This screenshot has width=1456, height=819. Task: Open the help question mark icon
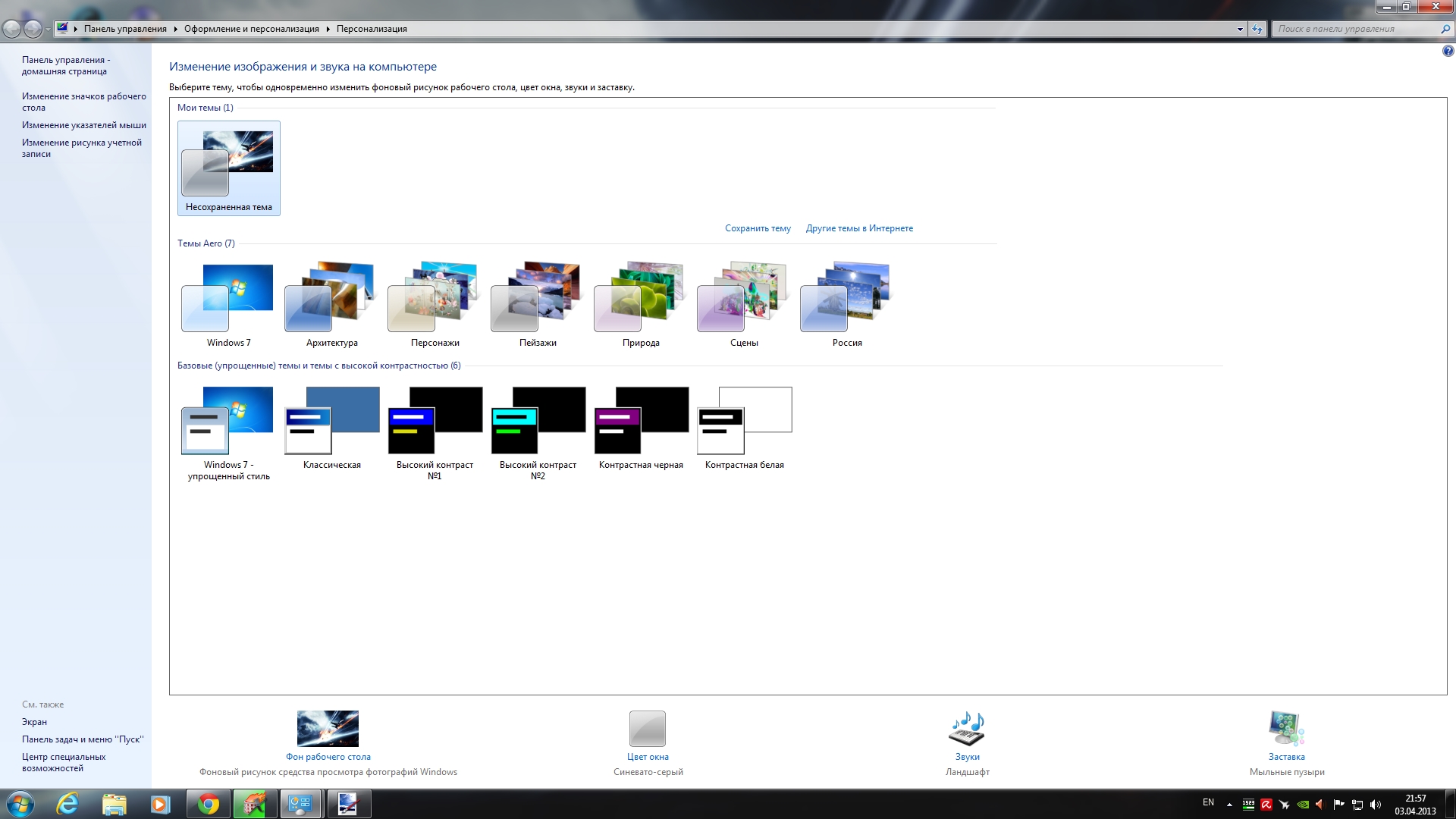pyautogui.click(x=1448, y=52)
